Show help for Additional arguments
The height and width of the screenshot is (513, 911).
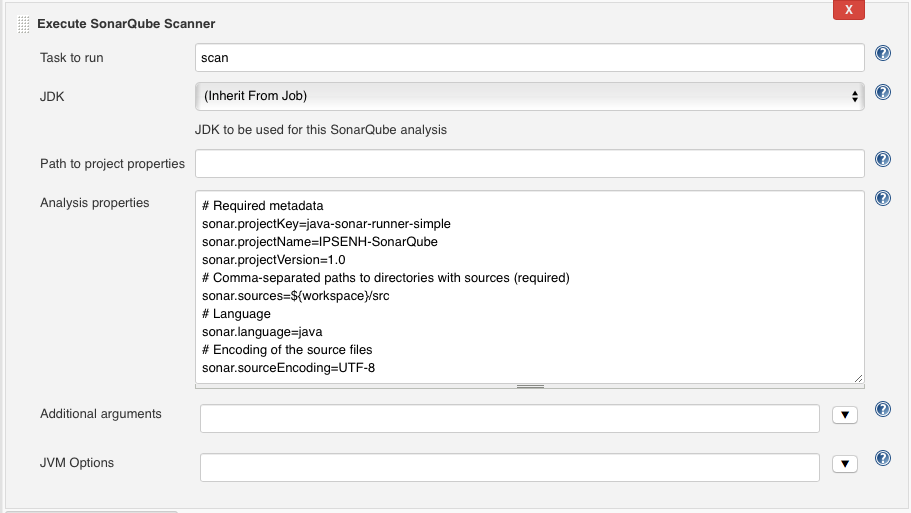click(x=883, y=409)
